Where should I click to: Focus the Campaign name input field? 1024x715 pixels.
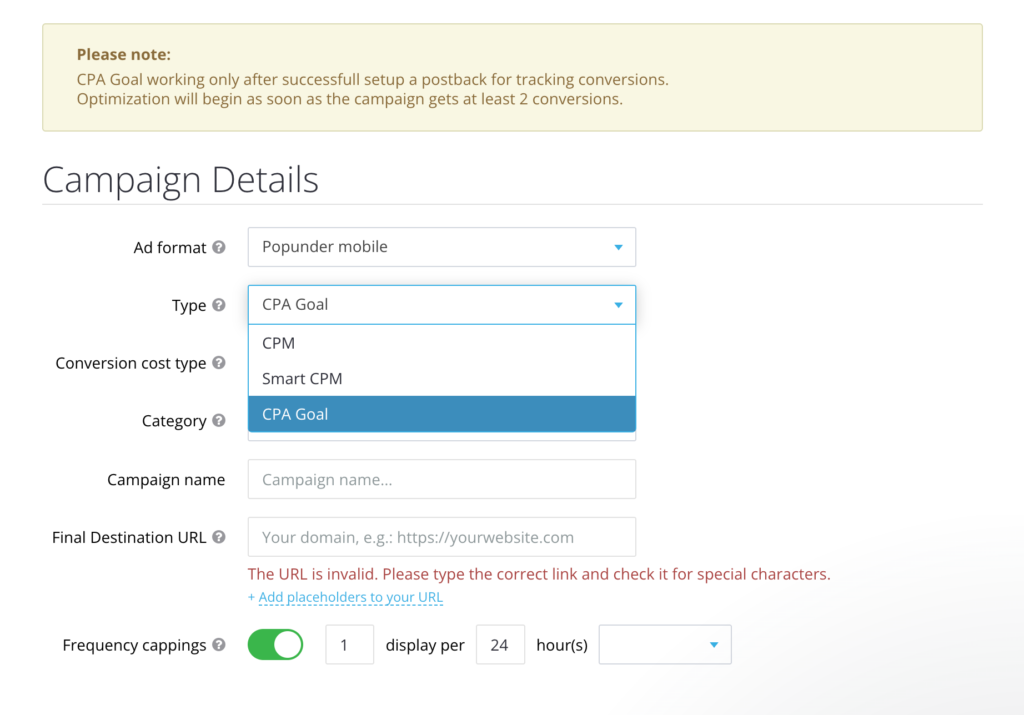[441, 479]
